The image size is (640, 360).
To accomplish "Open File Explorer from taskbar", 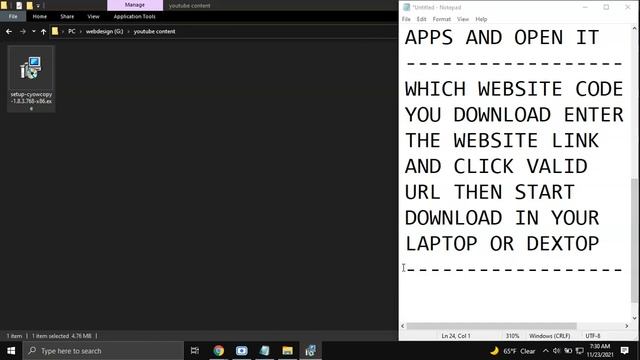I will coord(287,351).
